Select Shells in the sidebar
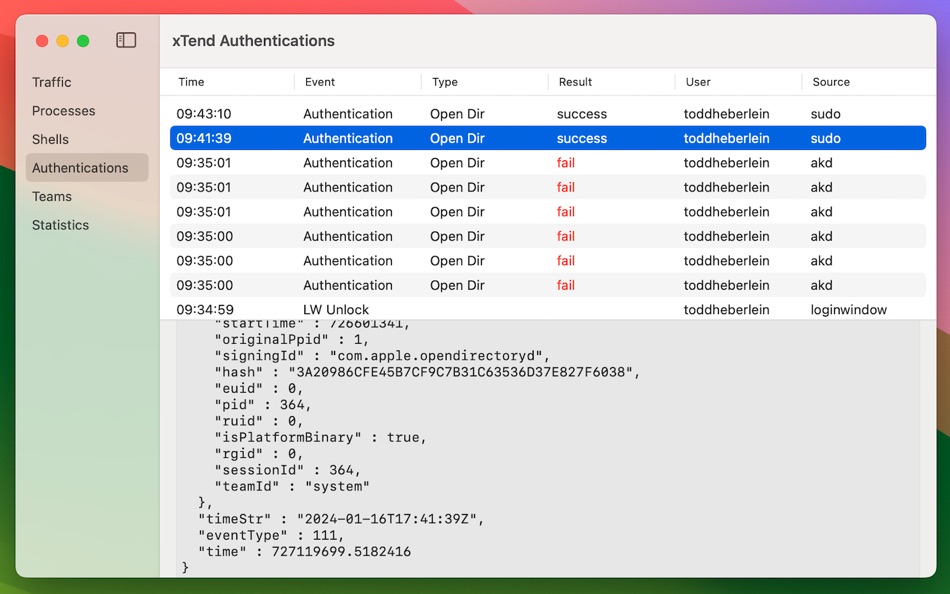950x594 pixels. click(x=50, y=139)
